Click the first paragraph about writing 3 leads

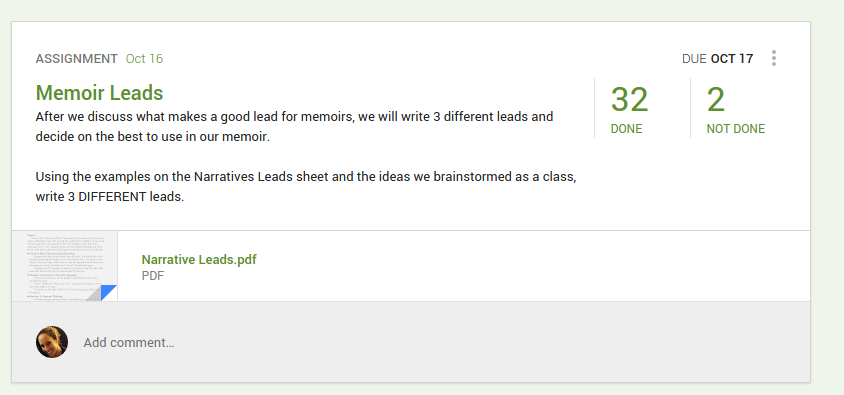tap(294, 126)
